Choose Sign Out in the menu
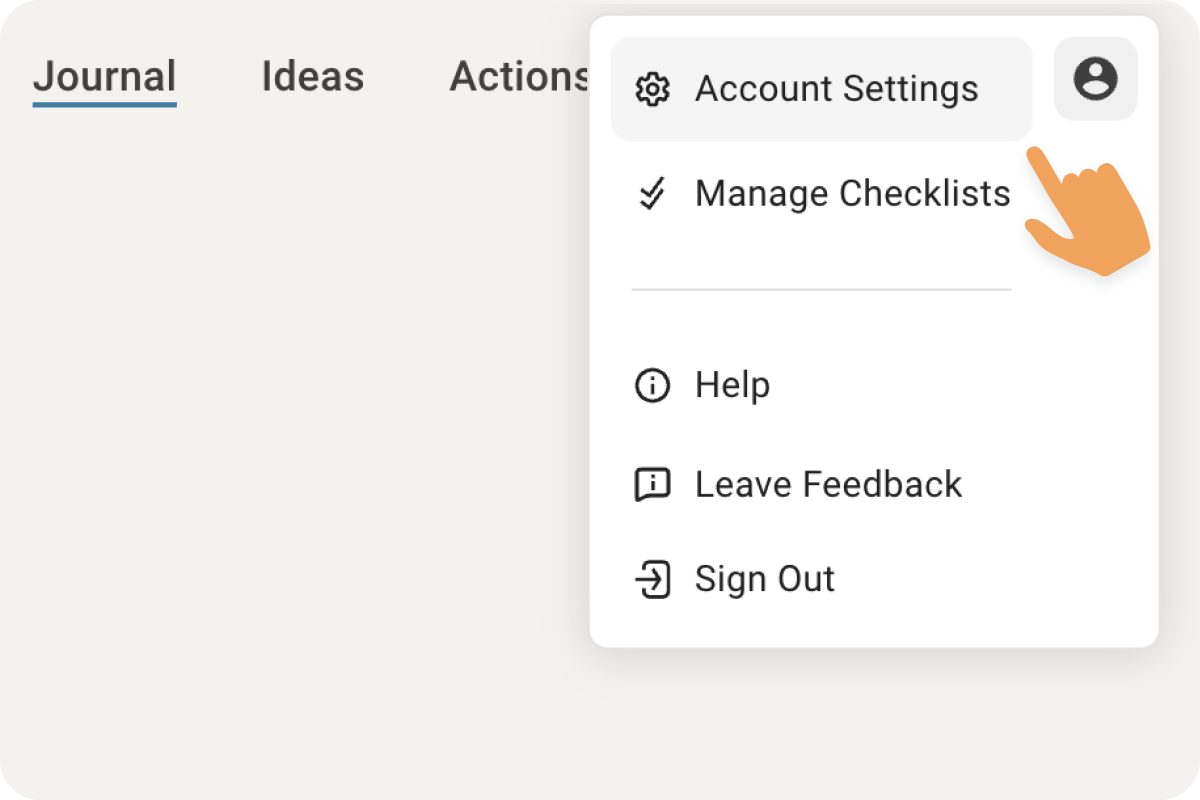This screenshot has height=800, width=1200. (x=821, y=579)
